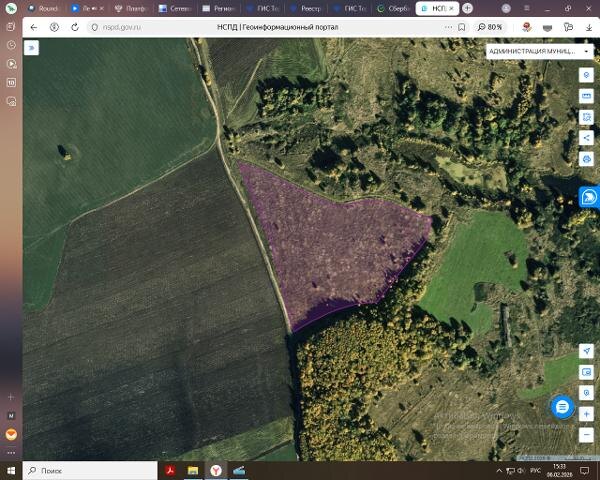
Task: Switch to the Платформа tab
Action: click(x=131, y=8)
